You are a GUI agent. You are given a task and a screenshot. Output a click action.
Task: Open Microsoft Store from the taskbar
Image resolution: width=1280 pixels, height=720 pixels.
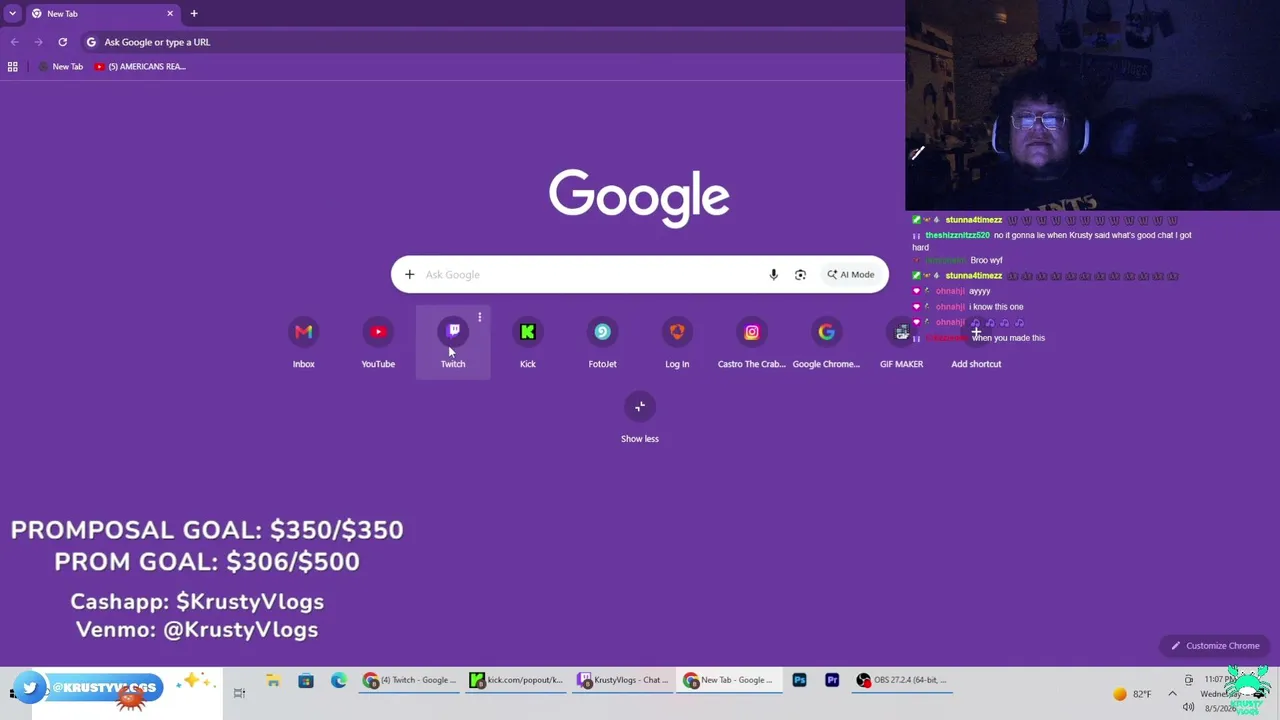(x=306, y=681)
